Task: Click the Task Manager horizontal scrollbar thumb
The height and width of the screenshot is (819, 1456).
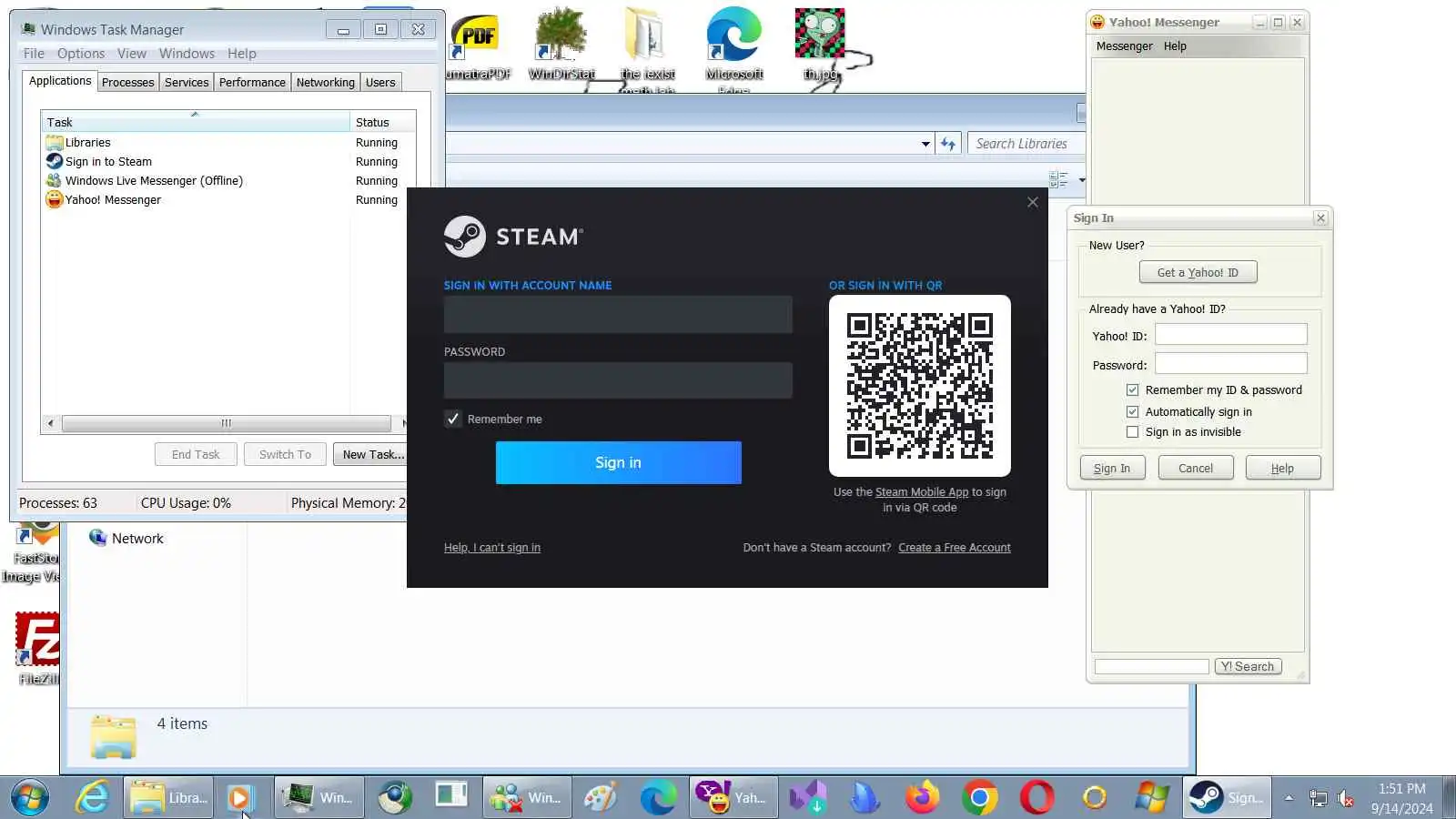Action: tap(227, 423)
